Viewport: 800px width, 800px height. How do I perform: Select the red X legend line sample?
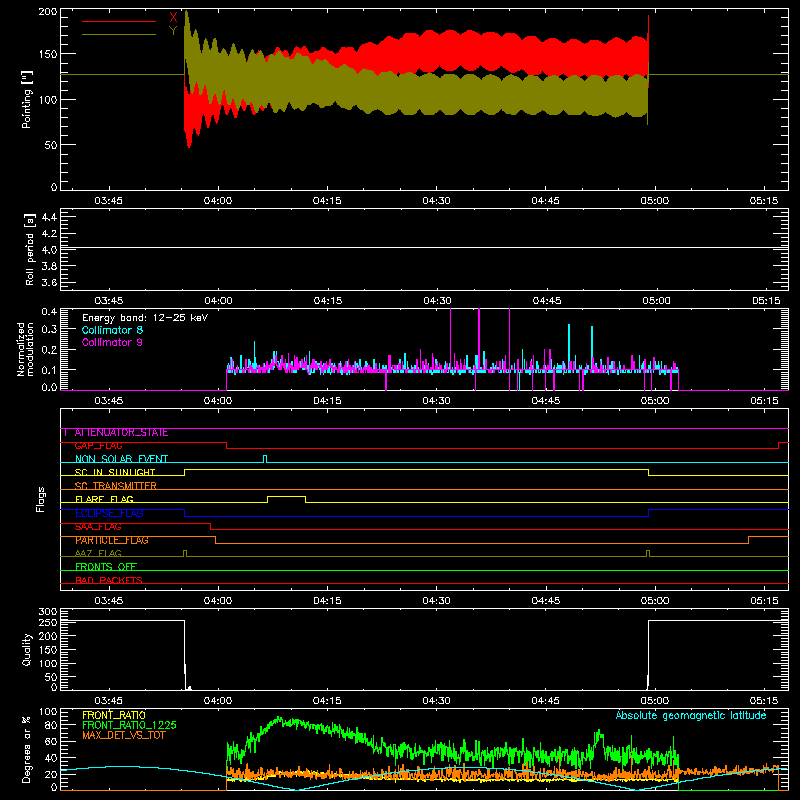(x=119, y=21)
